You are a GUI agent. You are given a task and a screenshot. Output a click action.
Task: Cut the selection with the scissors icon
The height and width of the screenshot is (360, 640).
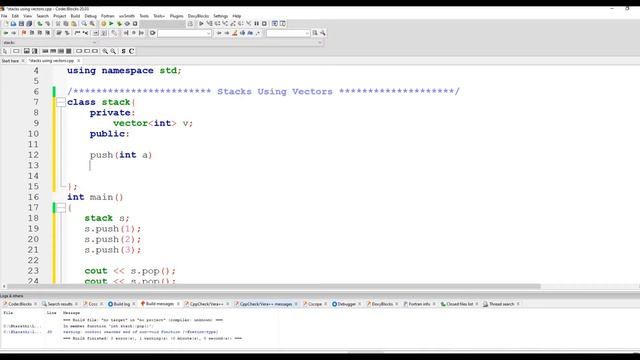(x=58, y=24)
